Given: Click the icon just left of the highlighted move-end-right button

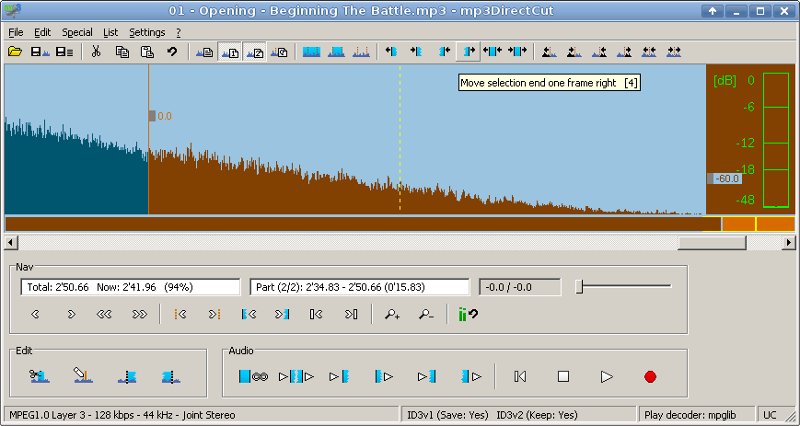Looking at the screenshot, I should (x=444, y=52).
